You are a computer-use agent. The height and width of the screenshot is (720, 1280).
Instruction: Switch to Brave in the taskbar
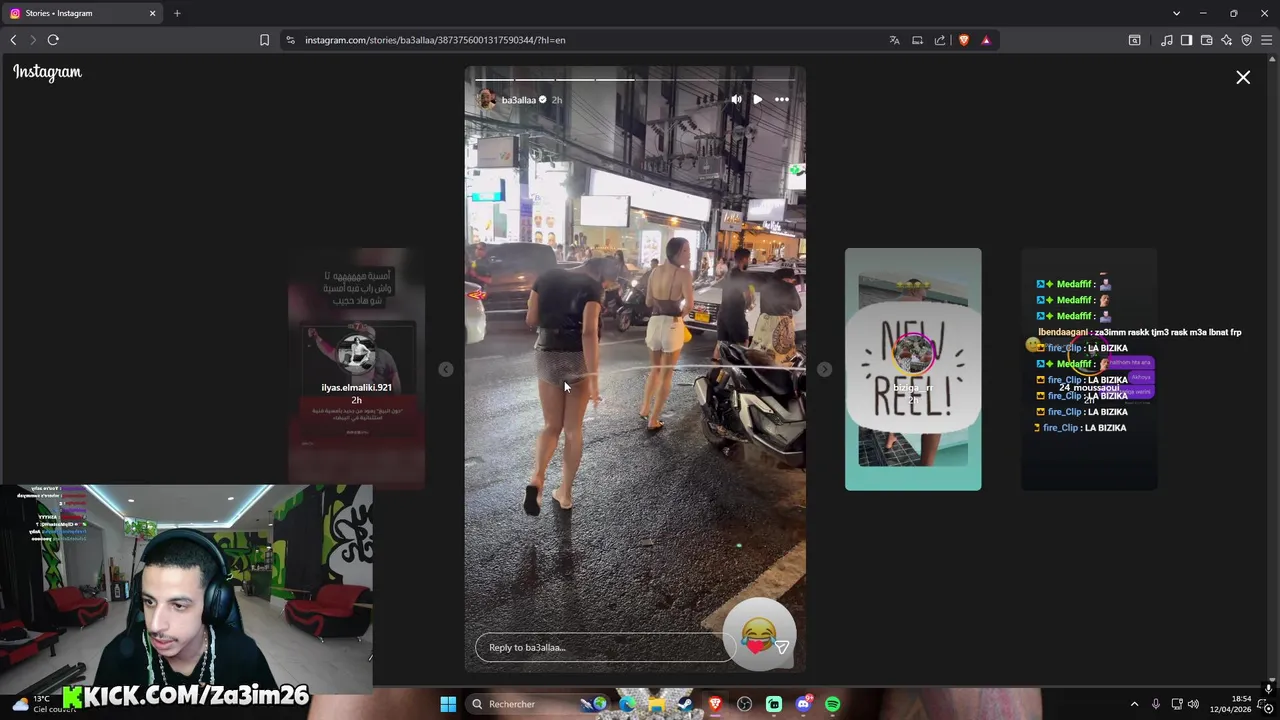click(x=715, y=704)
